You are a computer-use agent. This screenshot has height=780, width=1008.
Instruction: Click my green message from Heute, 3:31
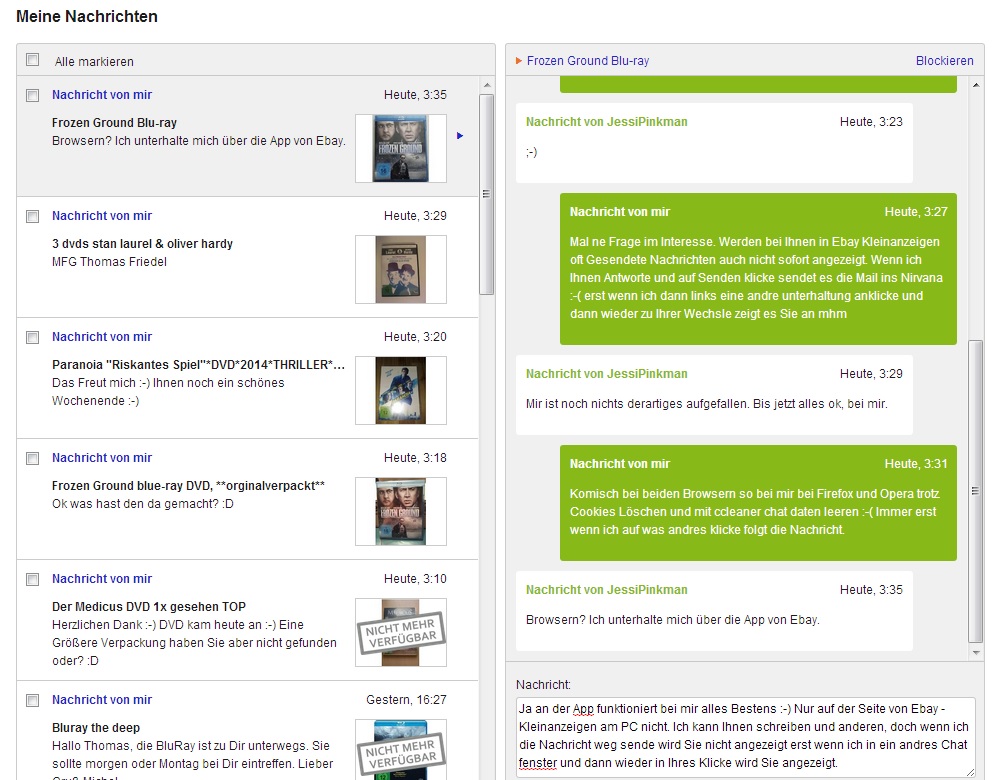pyautogui.click(x=758, y=503)
